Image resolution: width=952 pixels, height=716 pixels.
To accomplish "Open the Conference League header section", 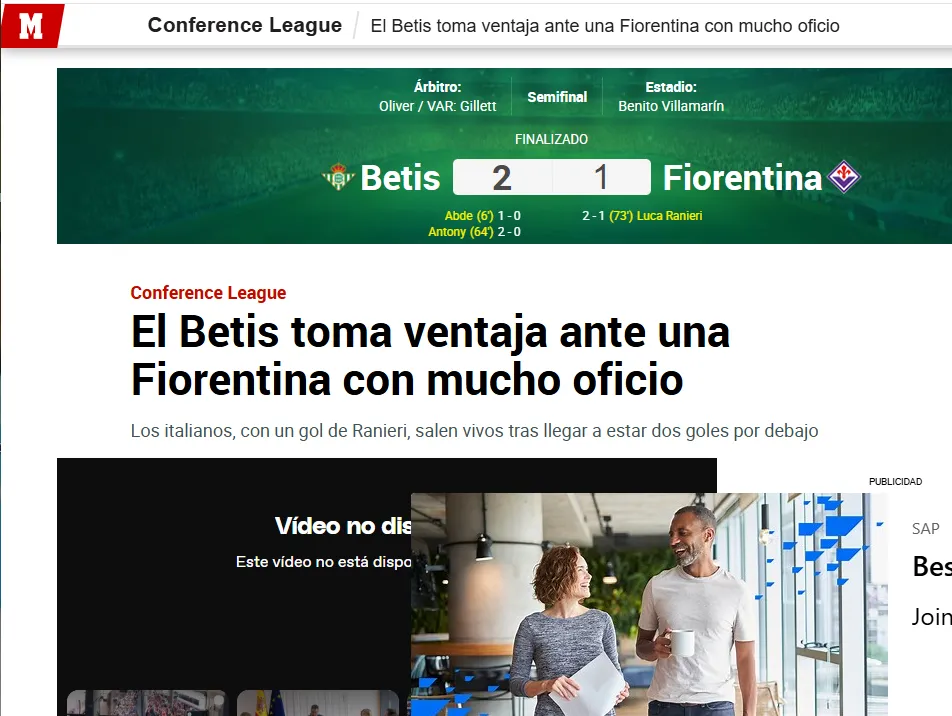I will 245,25.
